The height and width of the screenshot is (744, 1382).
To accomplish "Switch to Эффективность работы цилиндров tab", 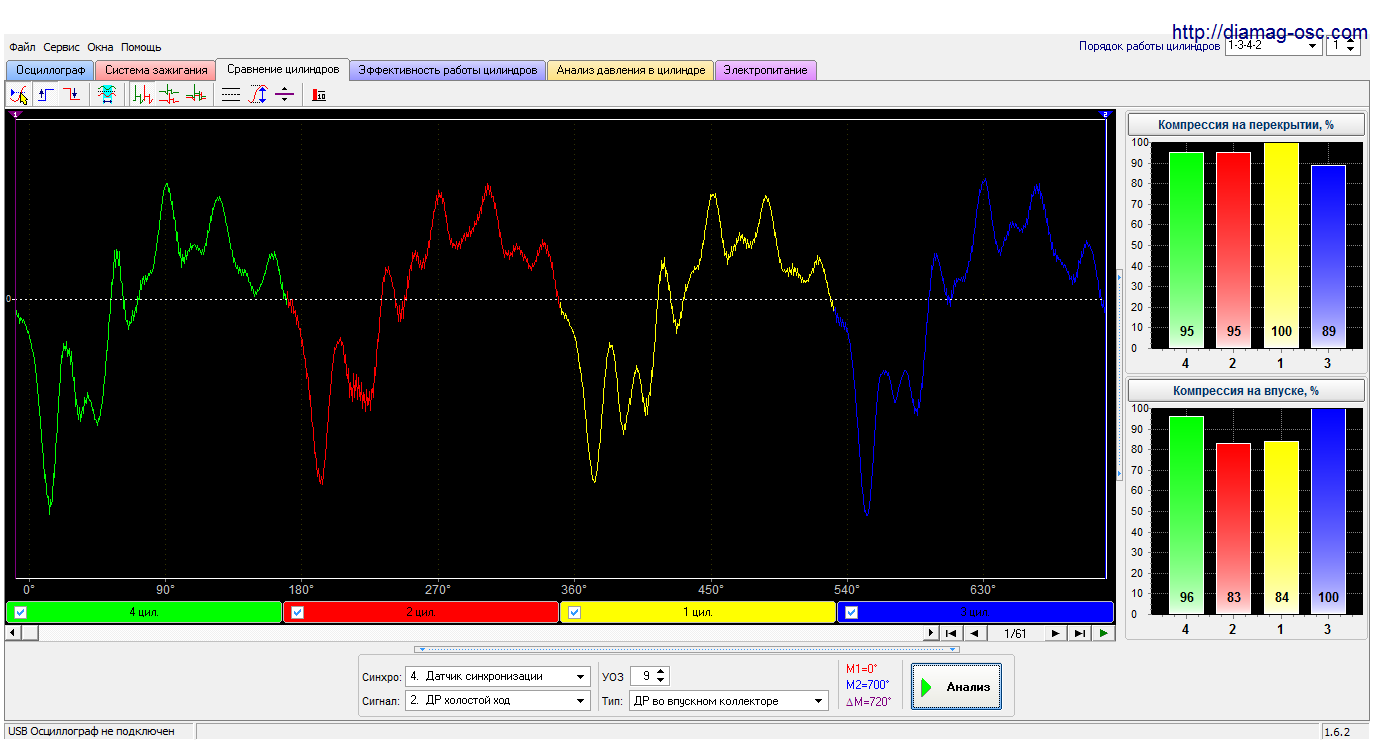I will point(448,70).
